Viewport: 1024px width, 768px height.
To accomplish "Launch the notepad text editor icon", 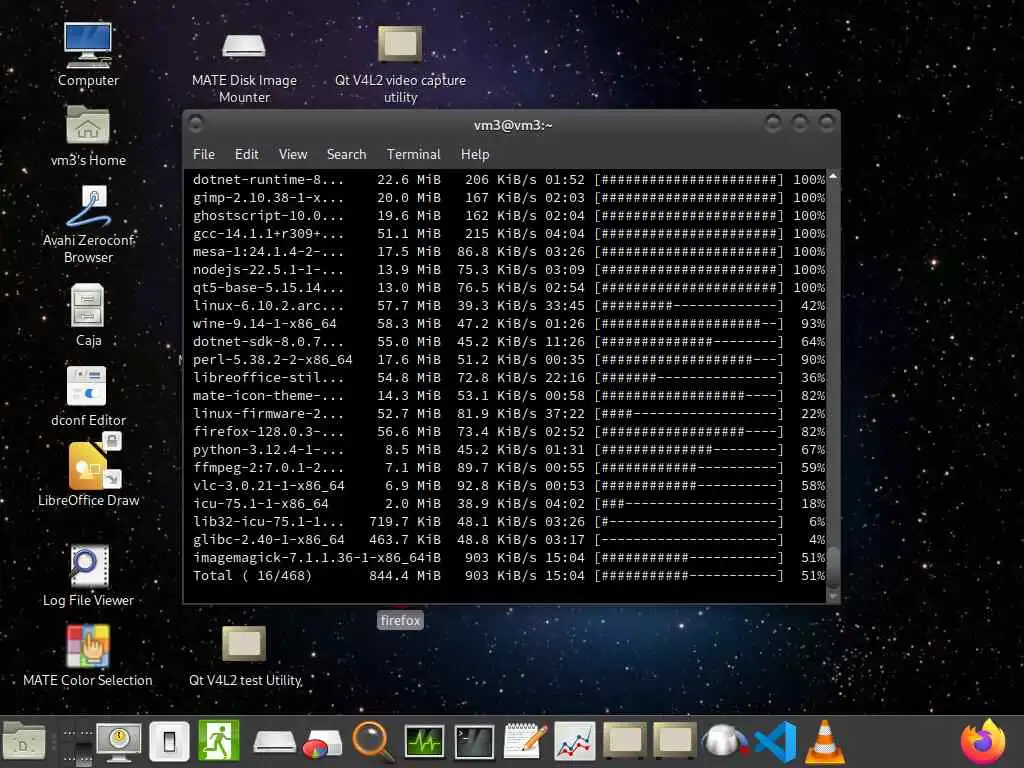I will [x=525, y=741].
